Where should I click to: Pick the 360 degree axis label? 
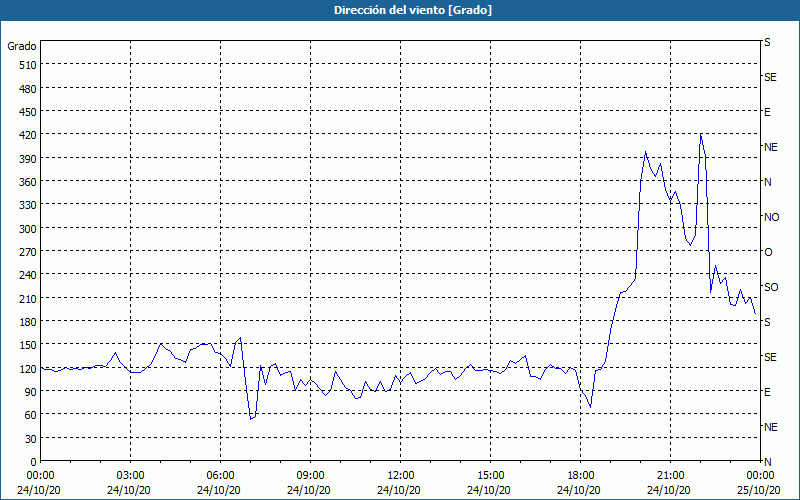coord(28,182)
